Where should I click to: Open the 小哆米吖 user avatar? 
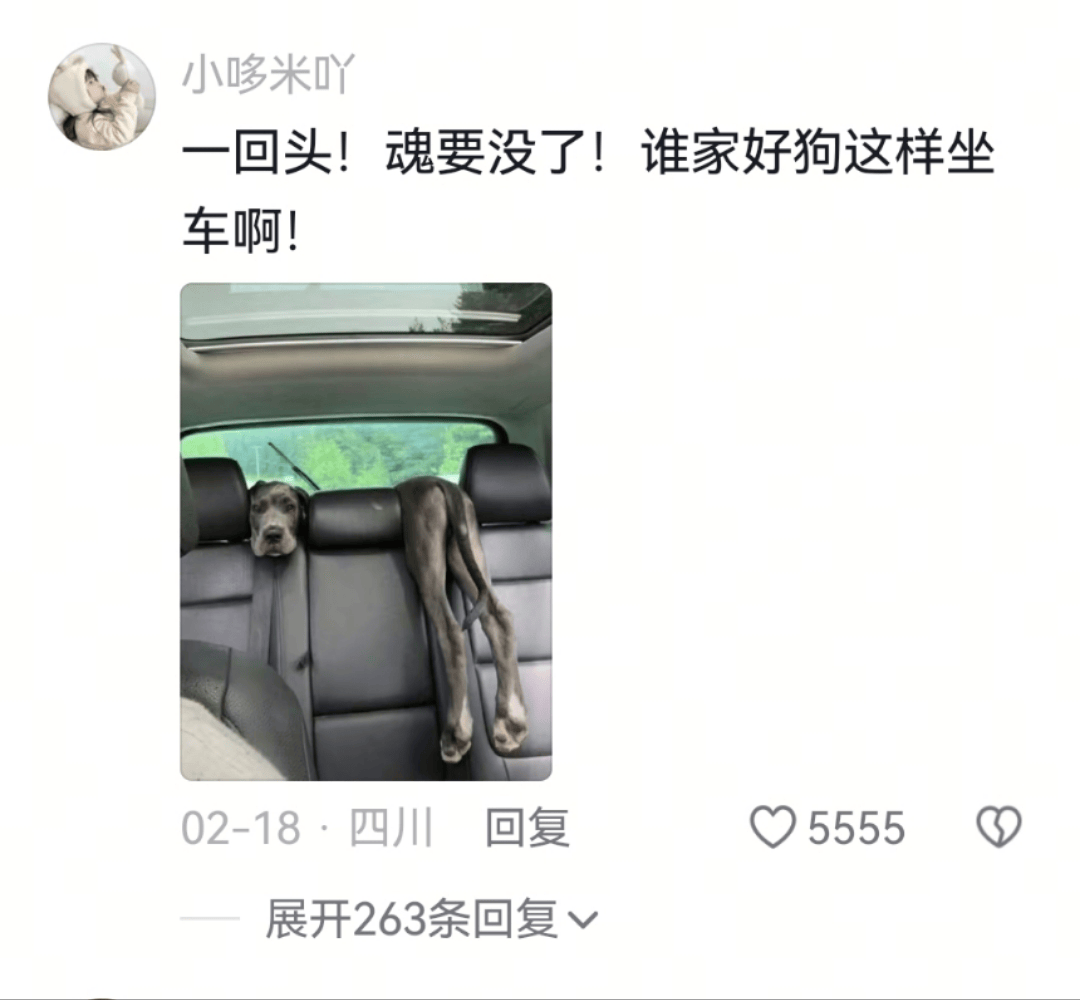pyautogui.click(x=102, y=96)
